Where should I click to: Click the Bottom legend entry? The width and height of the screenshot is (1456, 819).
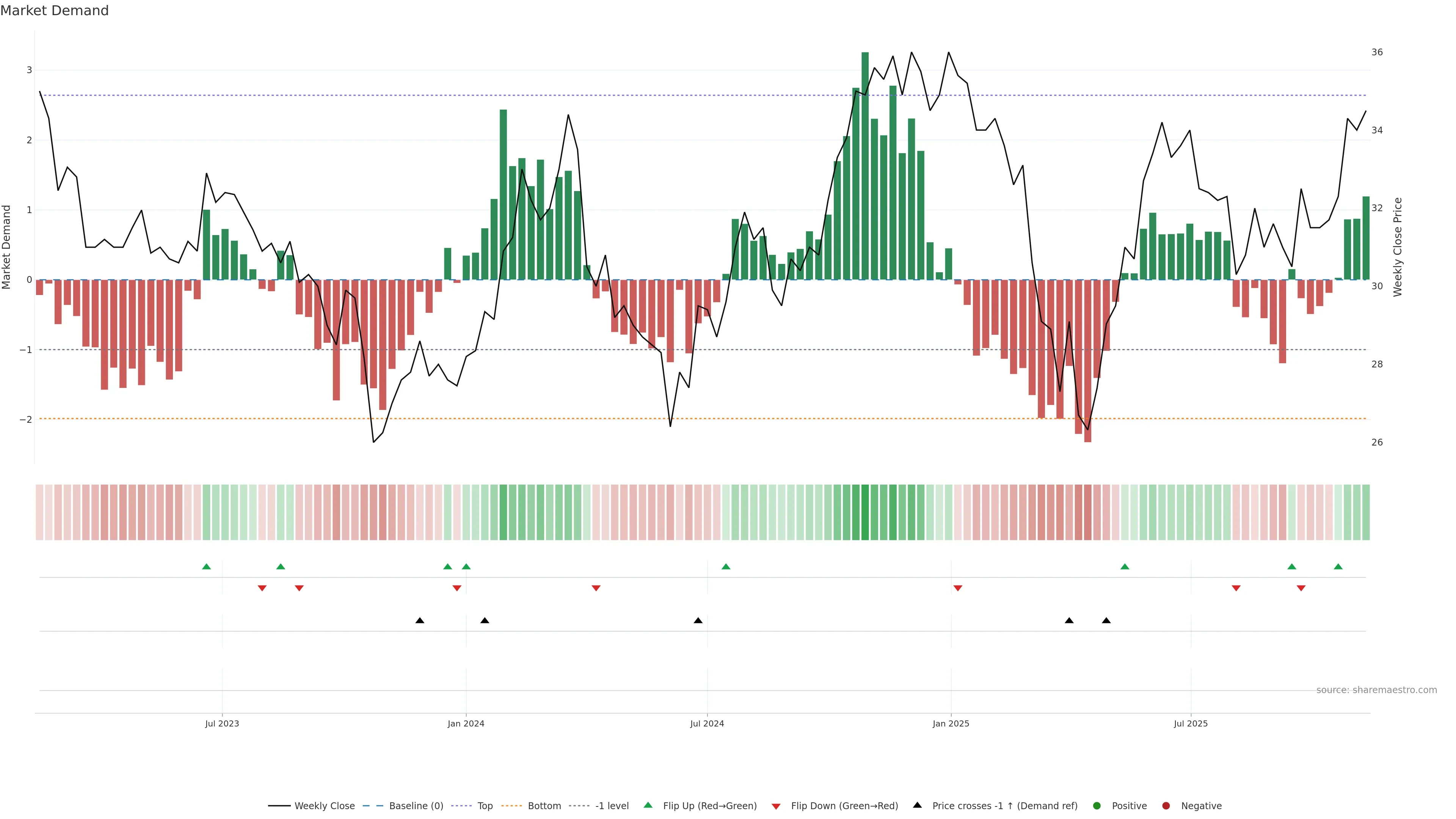click(544, 806)
